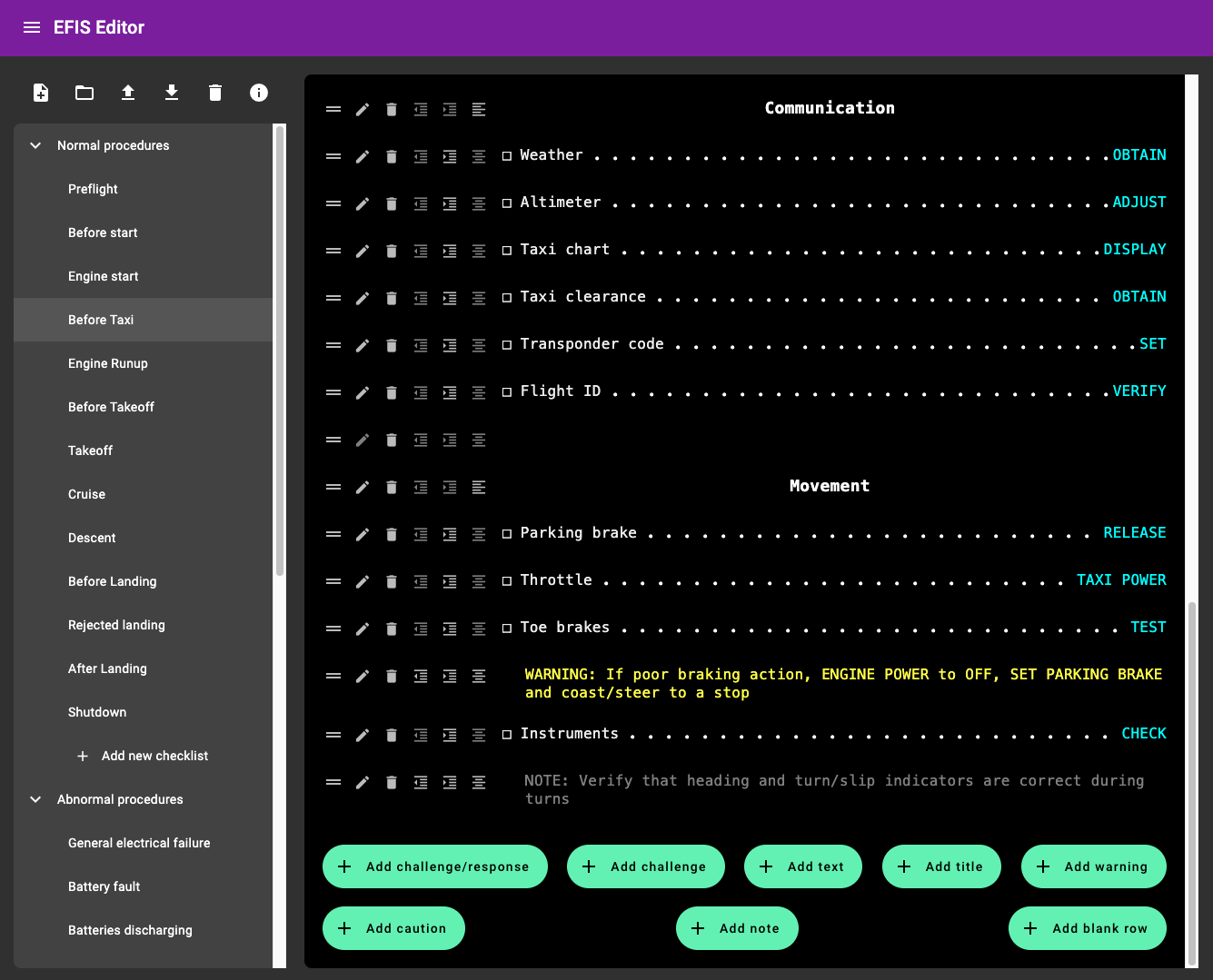The height and width of the screenshot is (980, 1213).
Task: Grab the drag handle of Taxi chart row
Action: 333,251
